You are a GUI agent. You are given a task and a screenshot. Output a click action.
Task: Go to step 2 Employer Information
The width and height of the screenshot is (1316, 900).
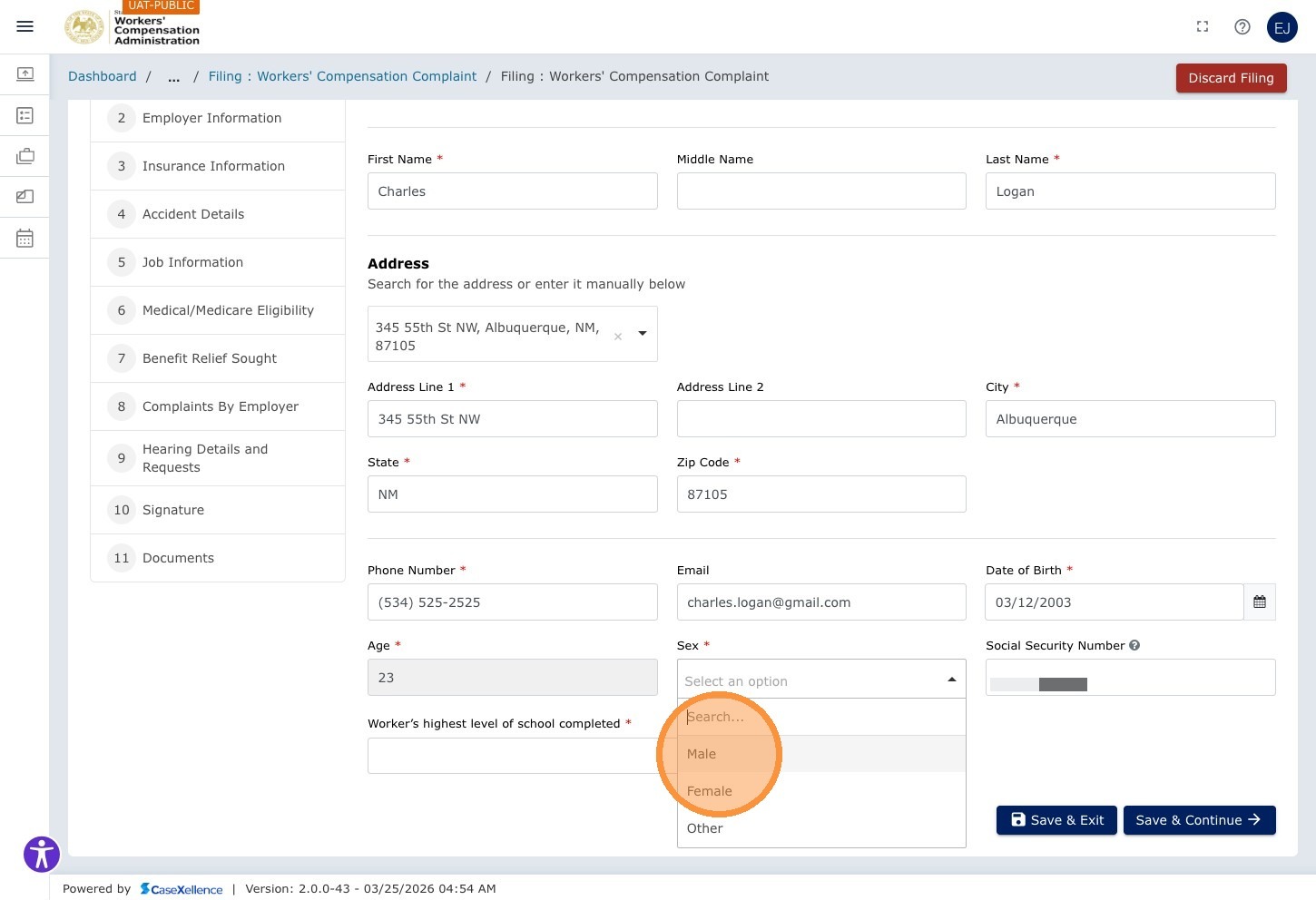218,118
